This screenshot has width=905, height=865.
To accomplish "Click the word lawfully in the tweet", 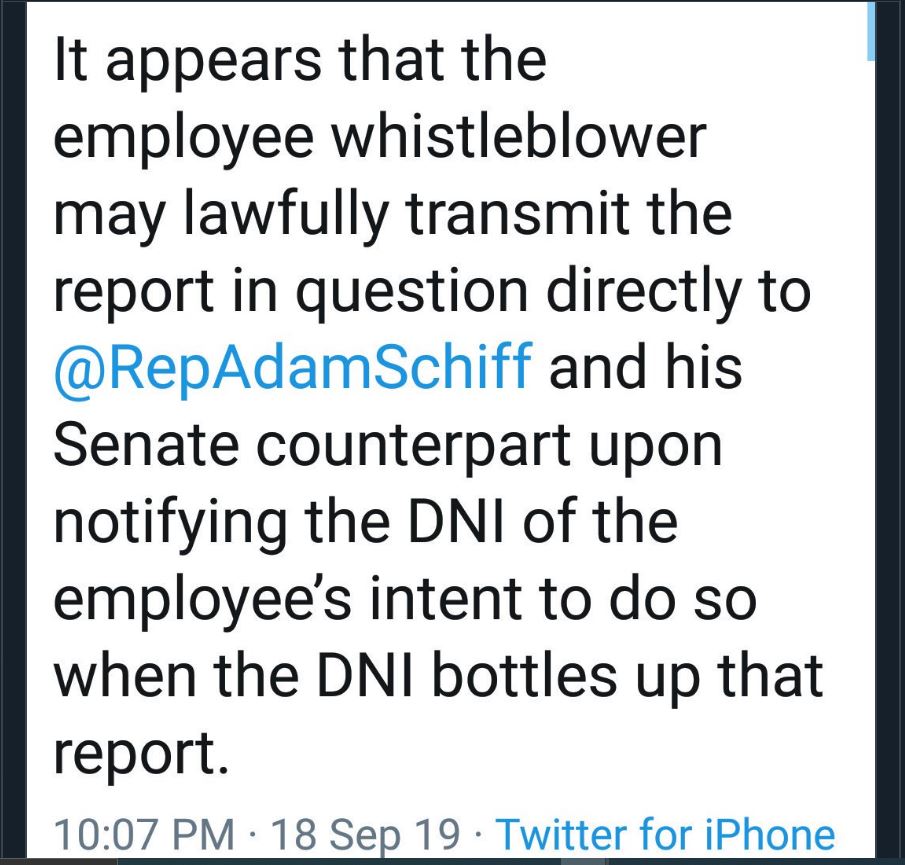I will tap(286, 217).
